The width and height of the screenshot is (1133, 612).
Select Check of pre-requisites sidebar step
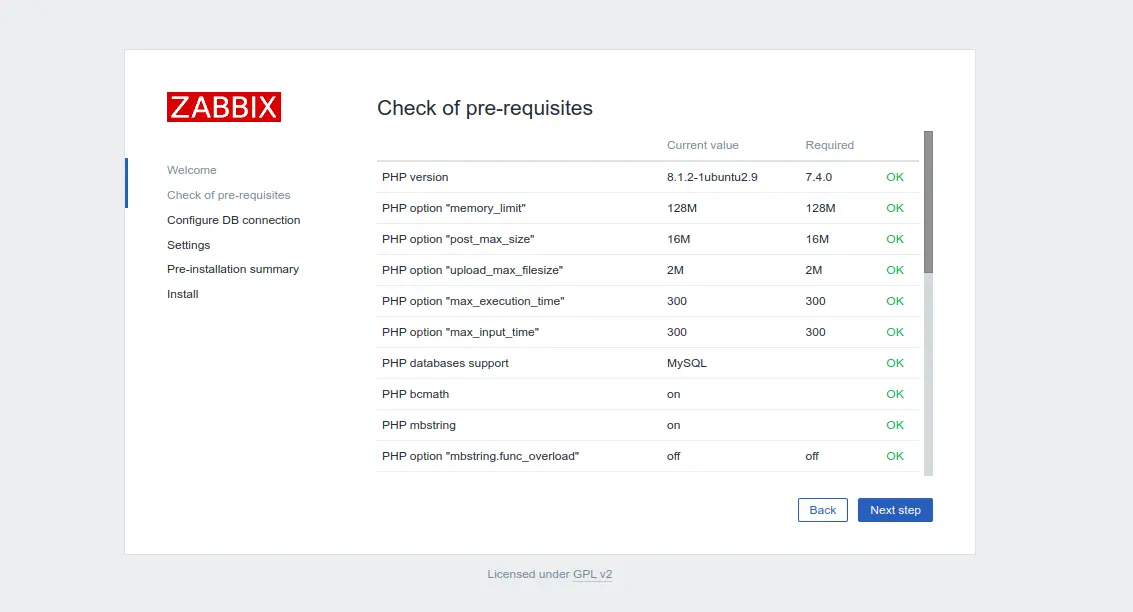[228, 195]
